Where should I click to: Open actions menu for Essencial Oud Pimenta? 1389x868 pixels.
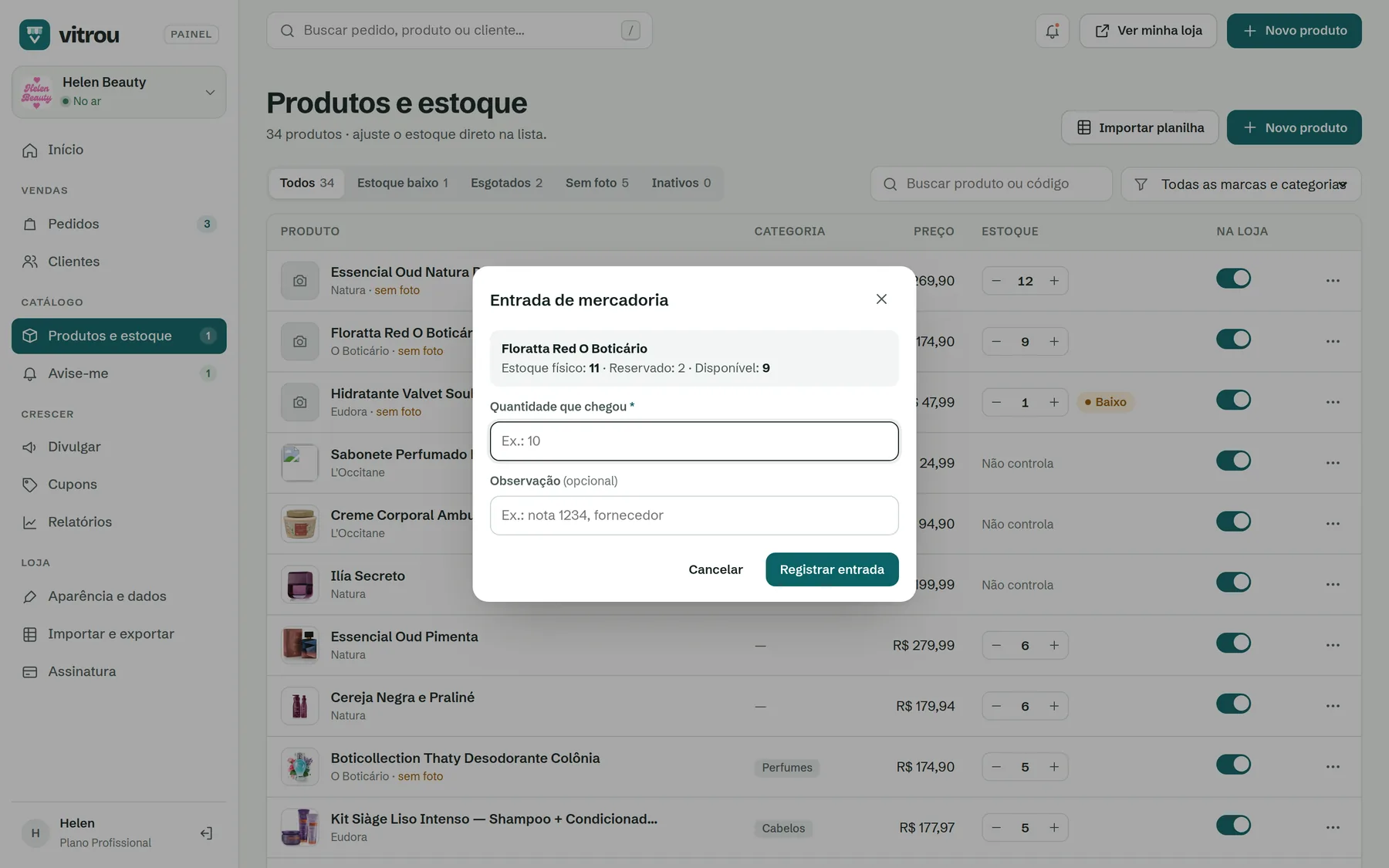point(1333,645)
